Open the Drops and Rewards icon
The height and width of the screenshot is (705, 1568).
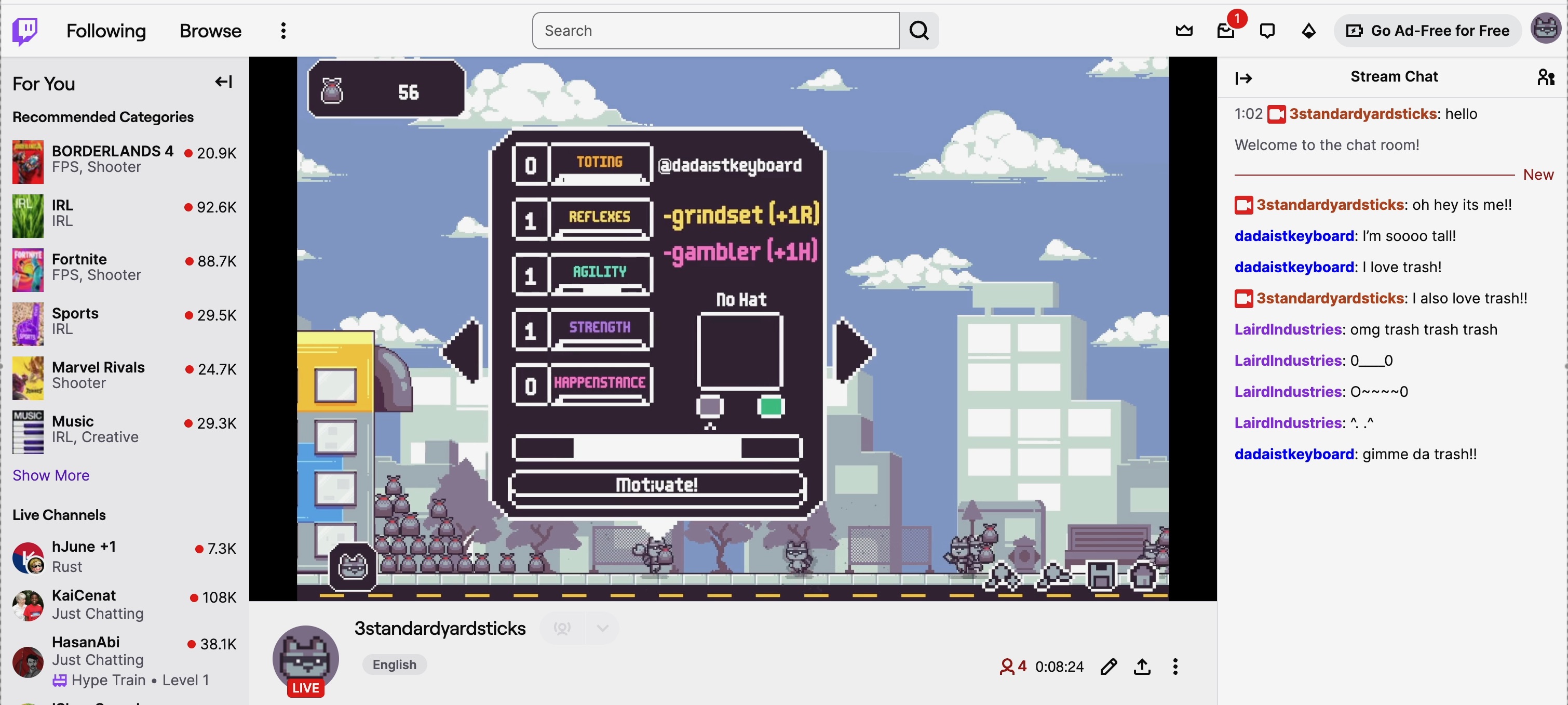click(1308, 30)
